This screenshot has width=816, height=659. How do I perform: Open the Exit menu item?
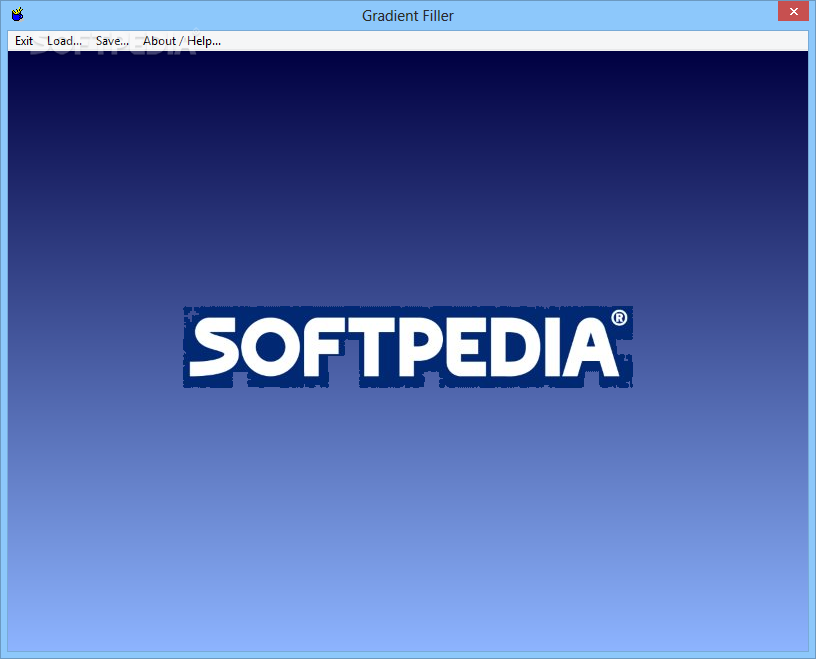[x=24, y=41]
